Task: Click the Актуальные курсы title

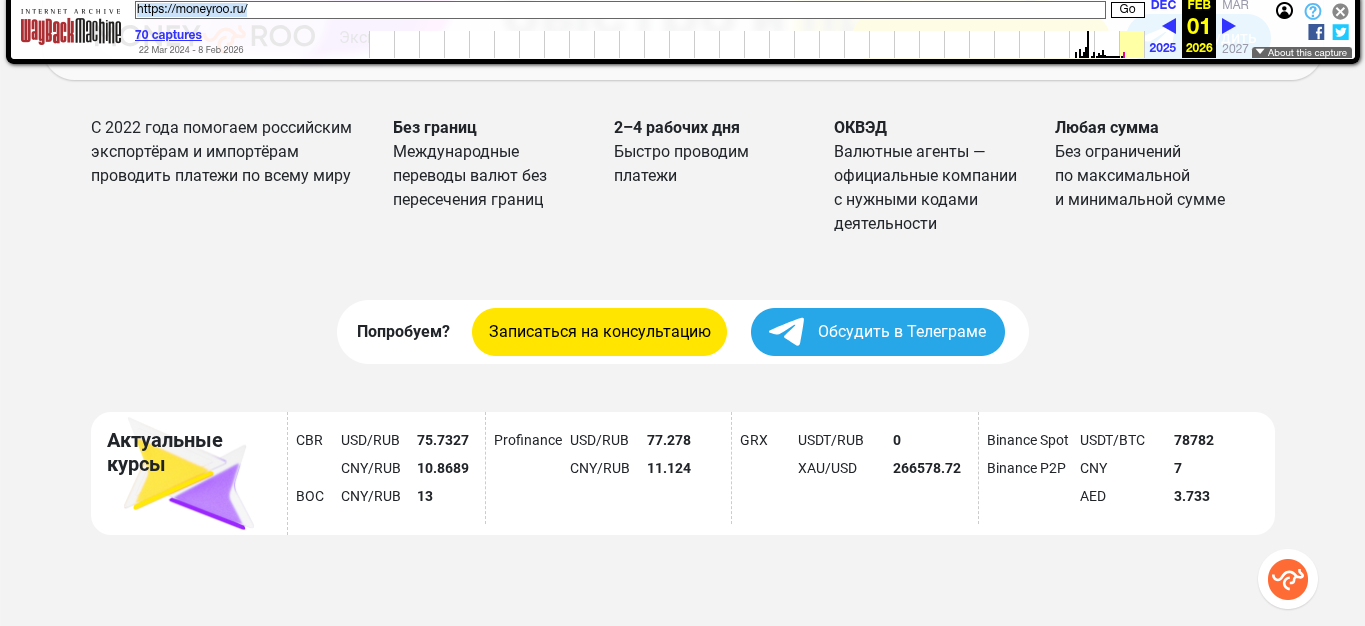Action: 165,452
